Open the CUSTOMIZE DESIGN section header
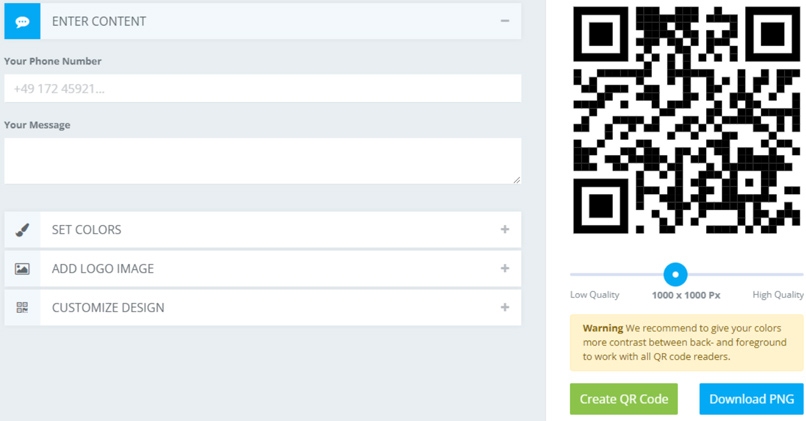 263,307
